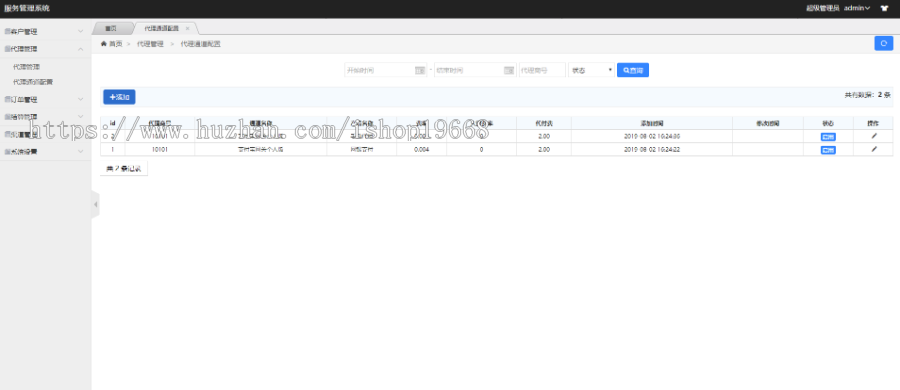Expand the 客户管理 sidebar menu
This screenshot has width=900, height=390.
pyautogui.click(x=46, y=32)
